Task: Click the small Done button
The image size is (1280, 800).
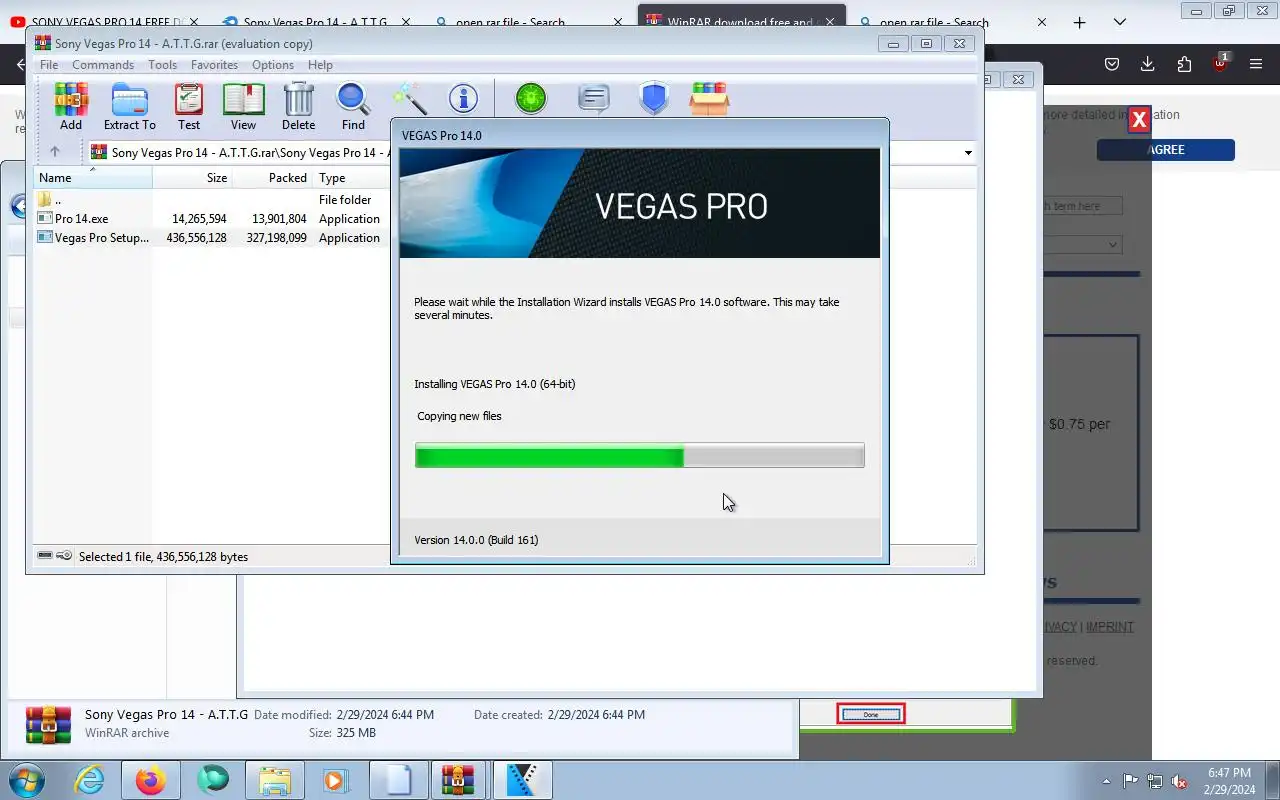Action: 870,714
